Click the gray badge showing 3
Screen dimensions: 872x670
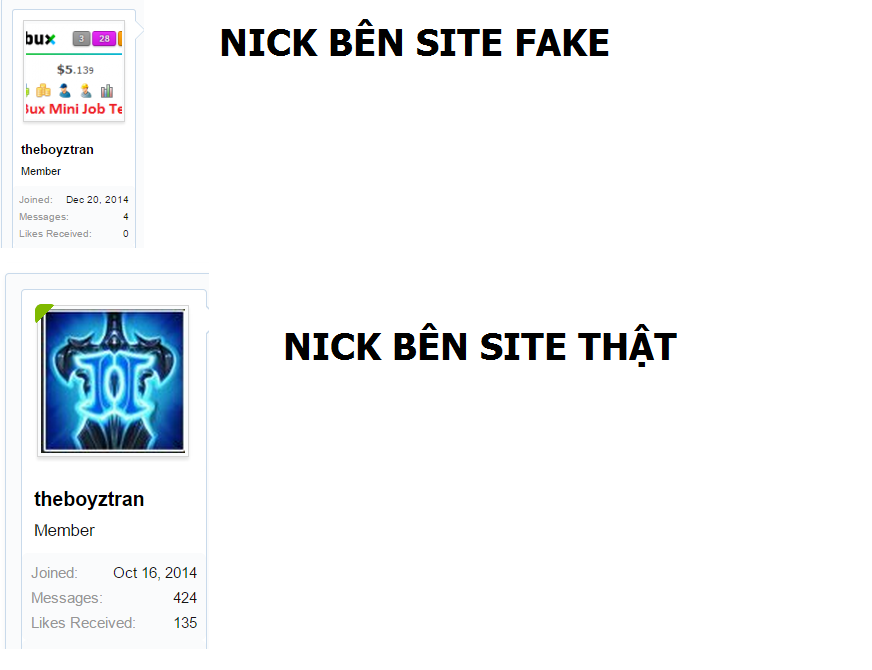tap(81, 38)
